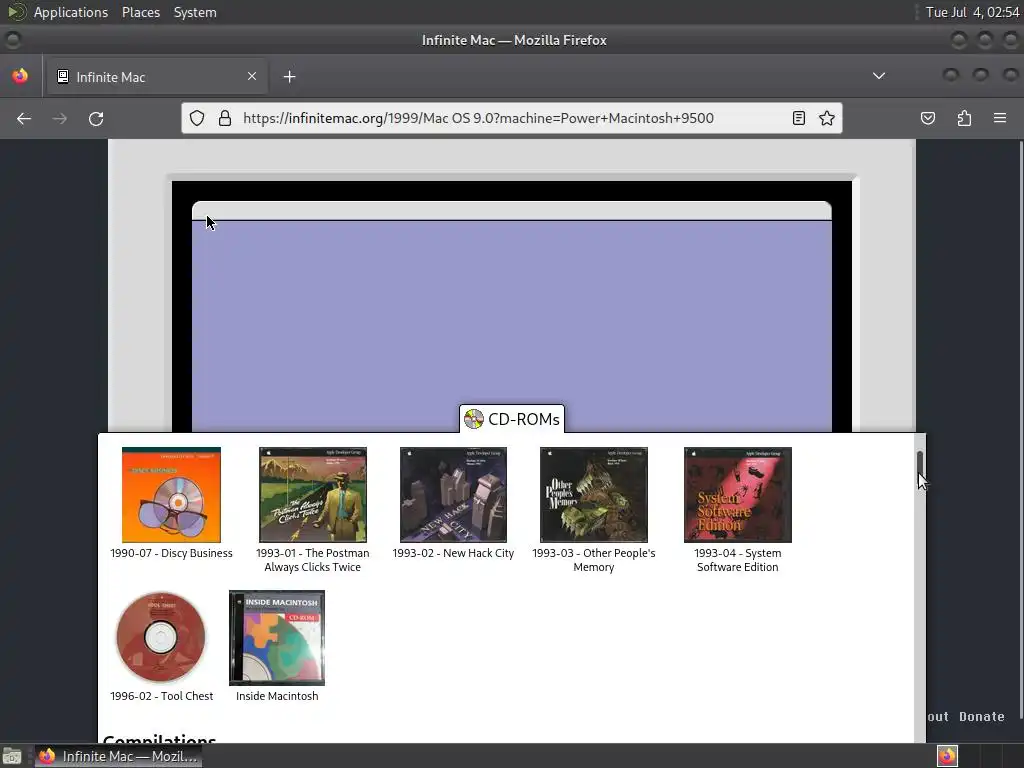Open the tracking protection shield icon
This screenshot has width=1024, height=768.
[197, 118]
